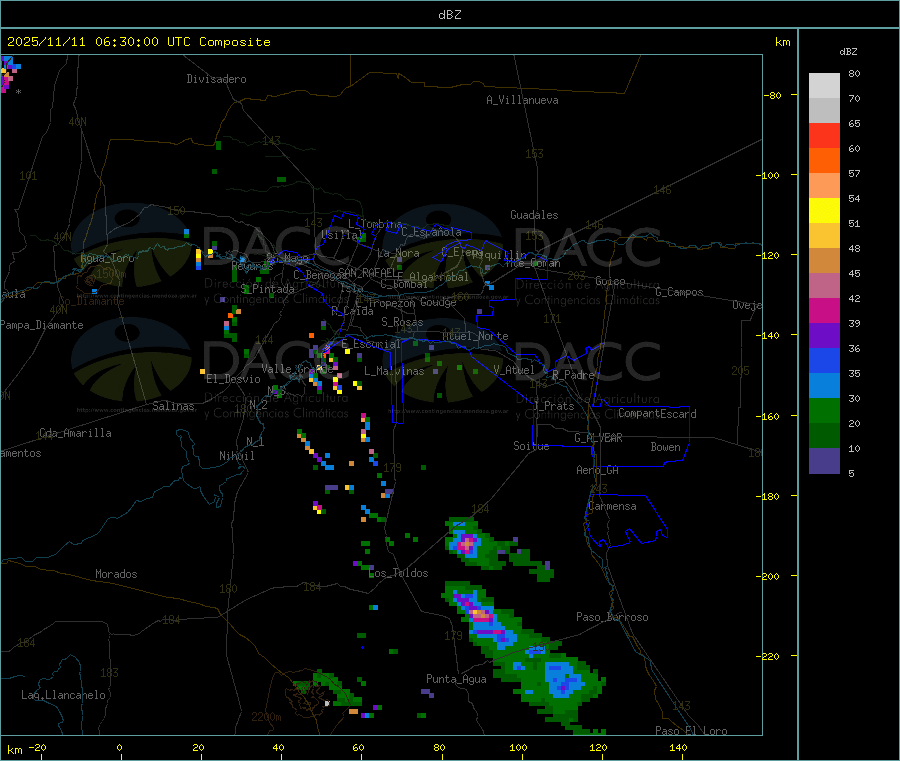
Task: Click the Paso_Barroso label
Action: (612, 618)
